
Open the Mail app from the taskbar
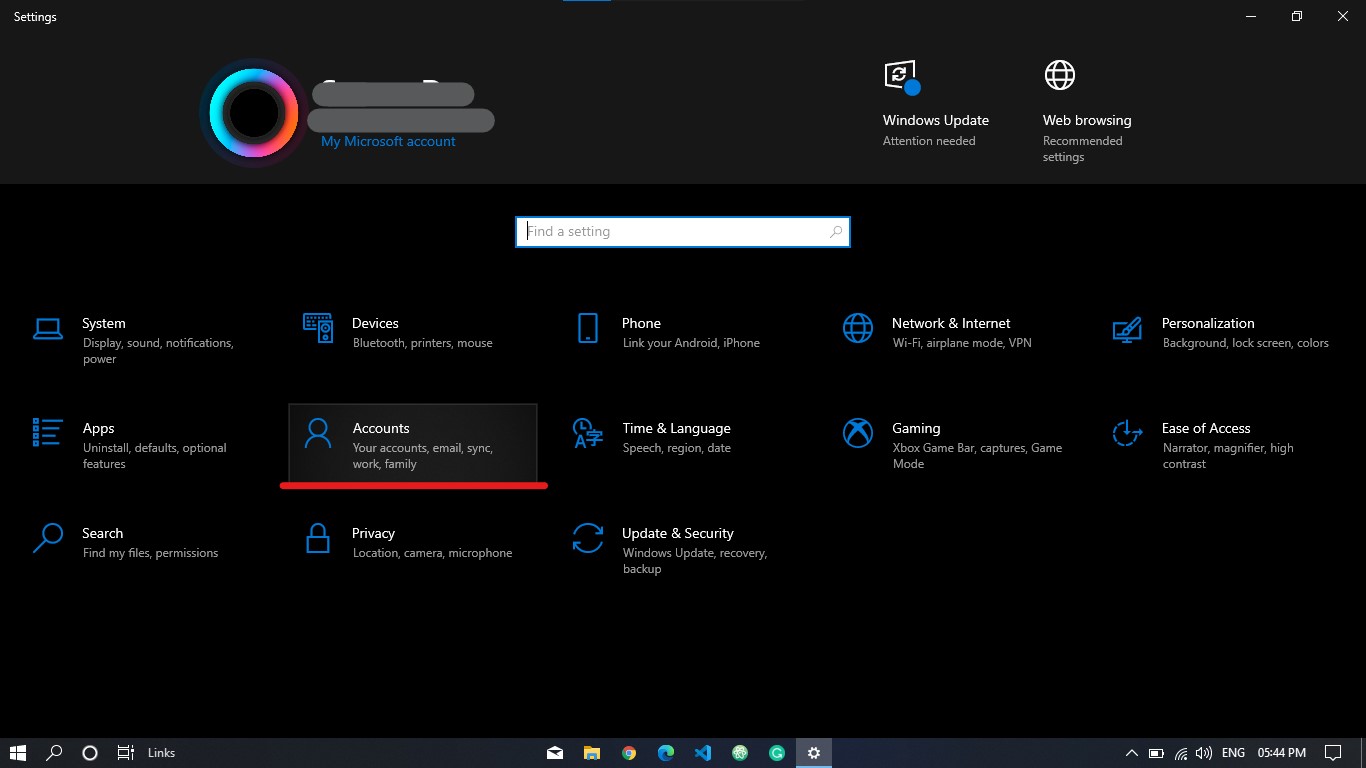[x=555, y=753]
